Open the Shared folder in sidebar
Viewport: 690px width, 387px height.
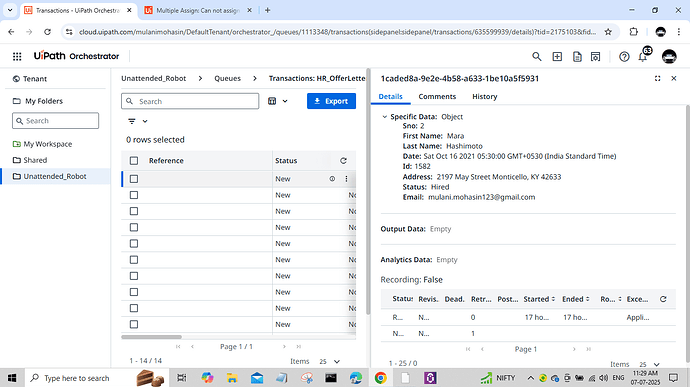click(x=35, y=160)
